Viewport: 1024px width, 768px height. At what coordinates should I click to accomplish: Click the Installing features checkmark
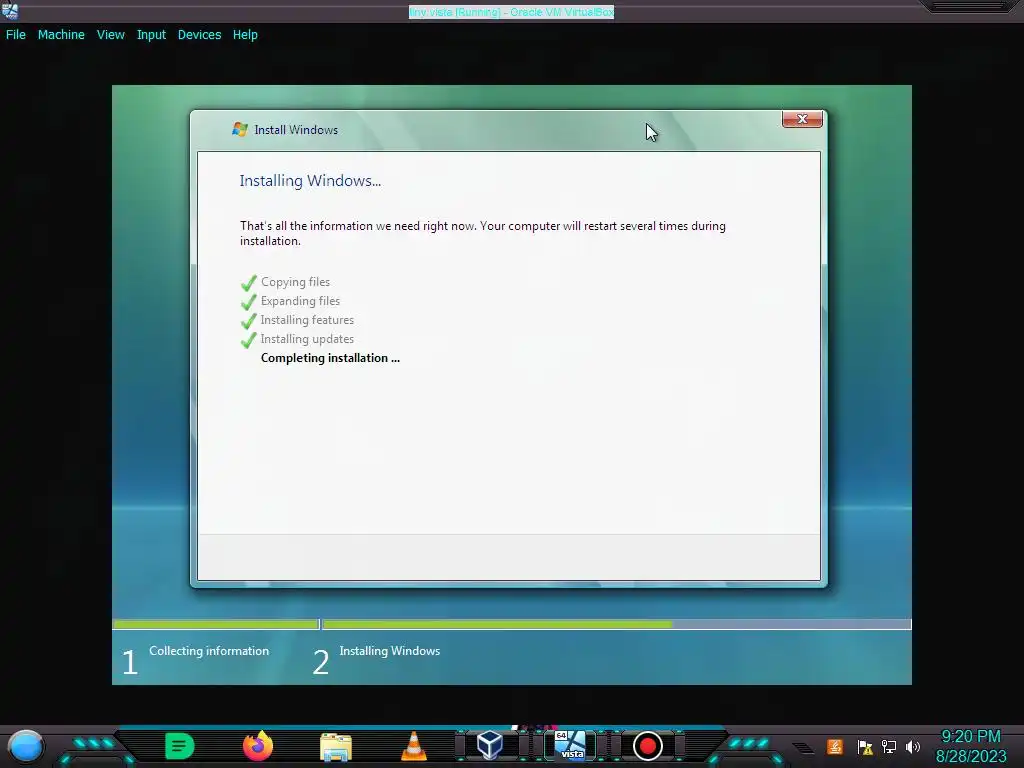pyautogui.click(x=249, y=321)
